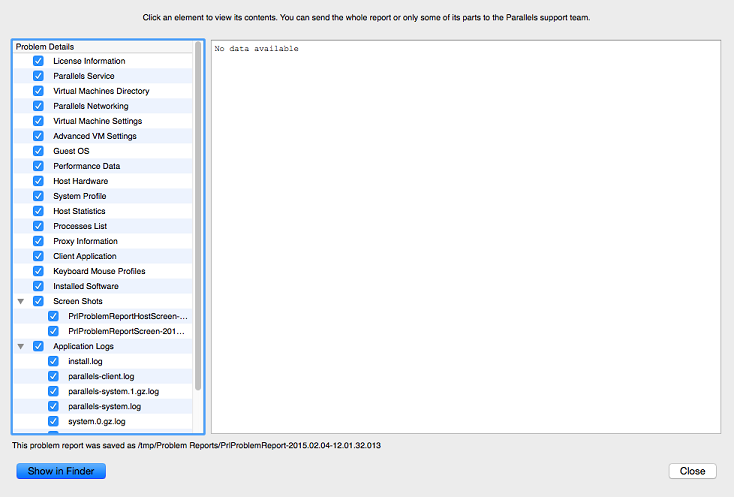Click the Show in Finder button
The width and height of the screenshot is (734, 497).
pyautogui.click(x=61, y=471)
